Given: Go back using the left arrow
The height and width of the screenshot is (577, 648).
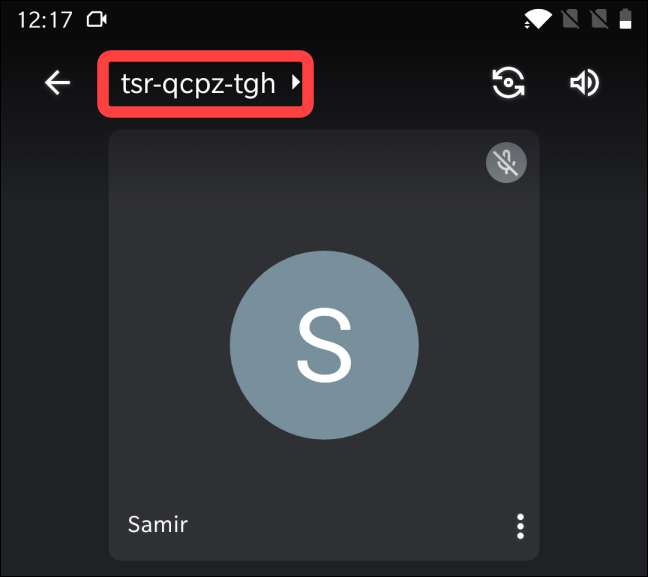Looking at the screenshot, I should [x=57, y=83].
